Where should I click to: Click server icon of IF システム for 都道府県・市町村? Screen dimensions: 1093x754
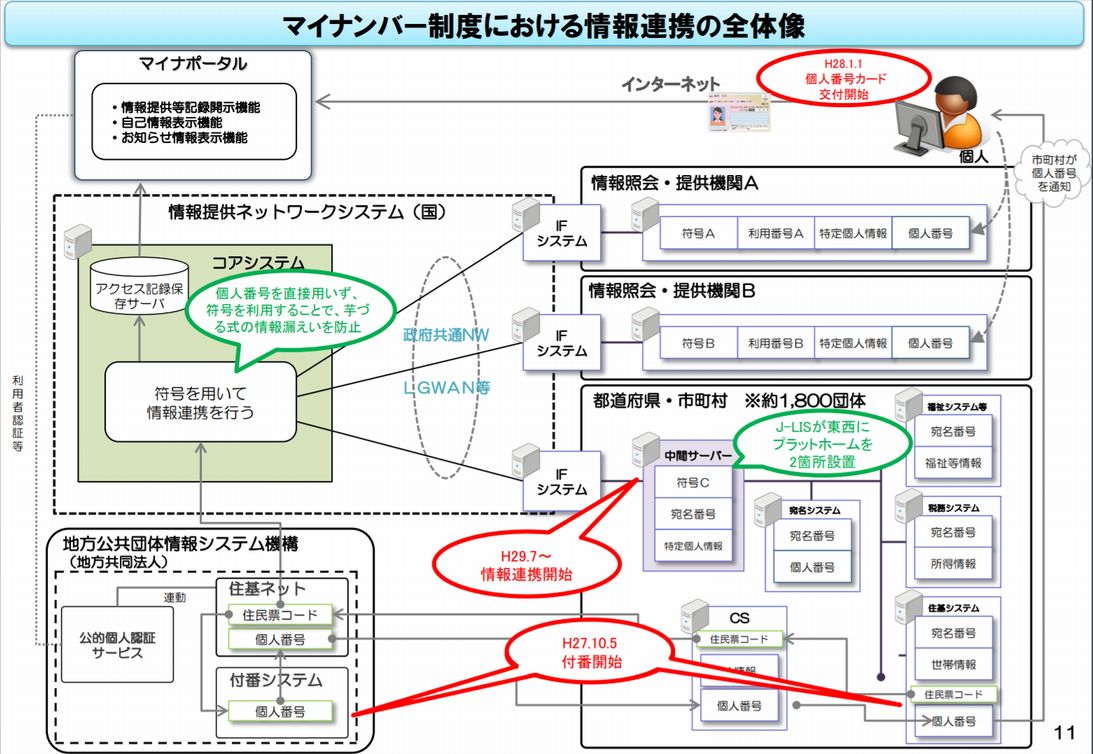[x=526, y=461]
